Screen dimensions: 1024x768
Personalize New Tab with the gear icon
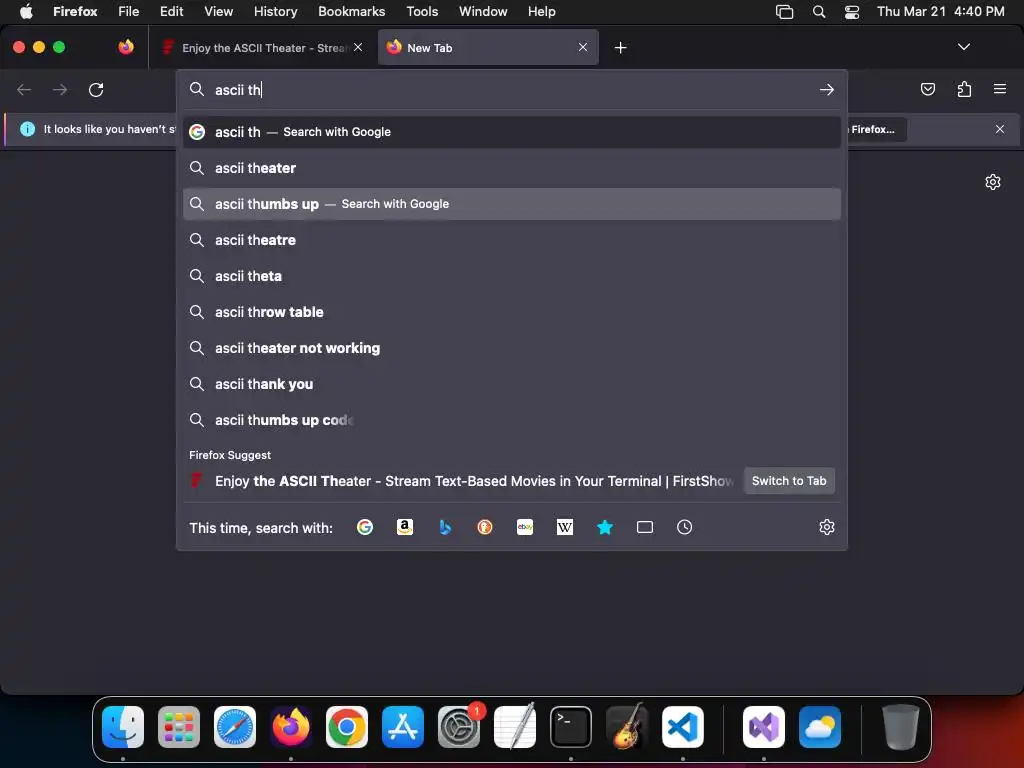[x=993, y=182]
